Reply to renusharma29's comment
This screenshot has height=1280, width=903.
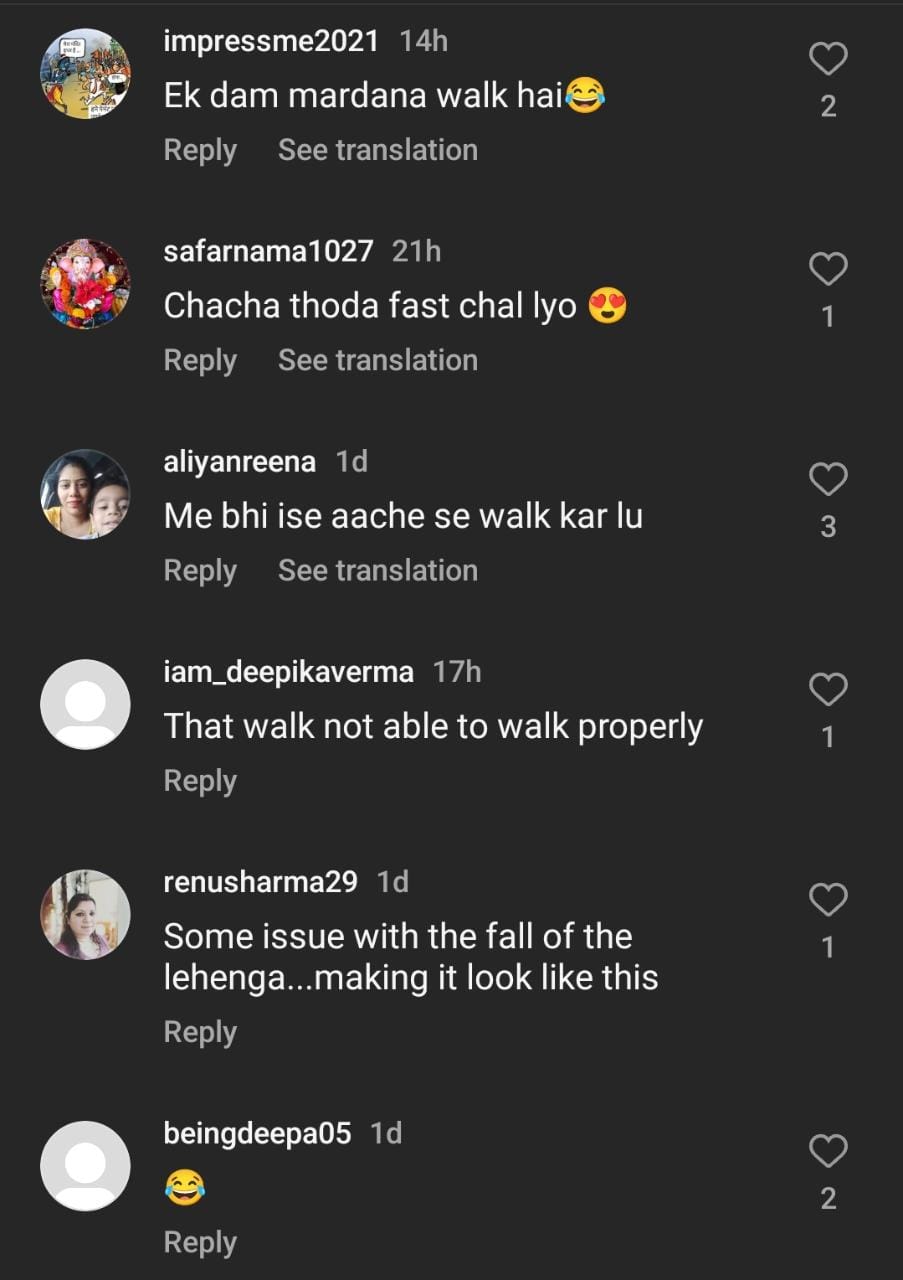coord(200,1033)
